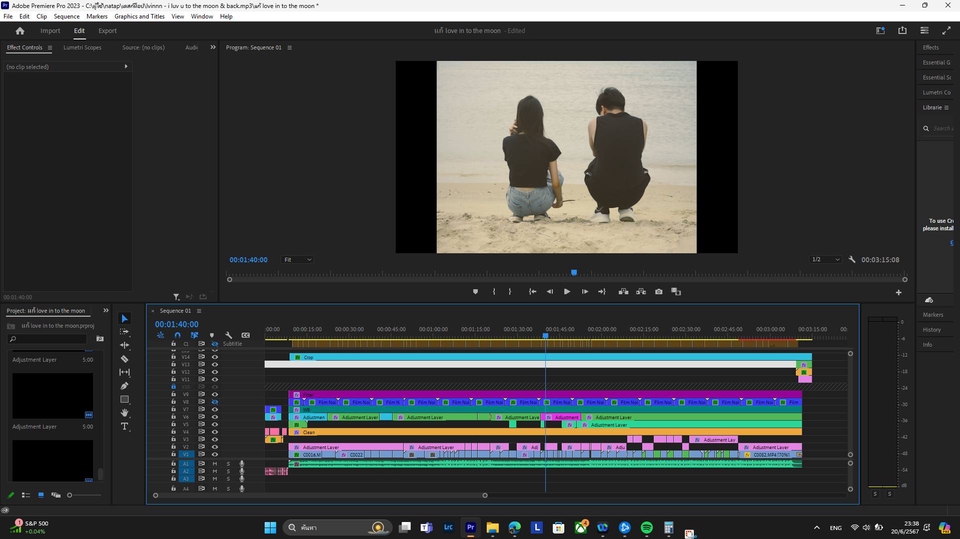Mute audio track A1
The image size is (960, 539).
(214, 464)
